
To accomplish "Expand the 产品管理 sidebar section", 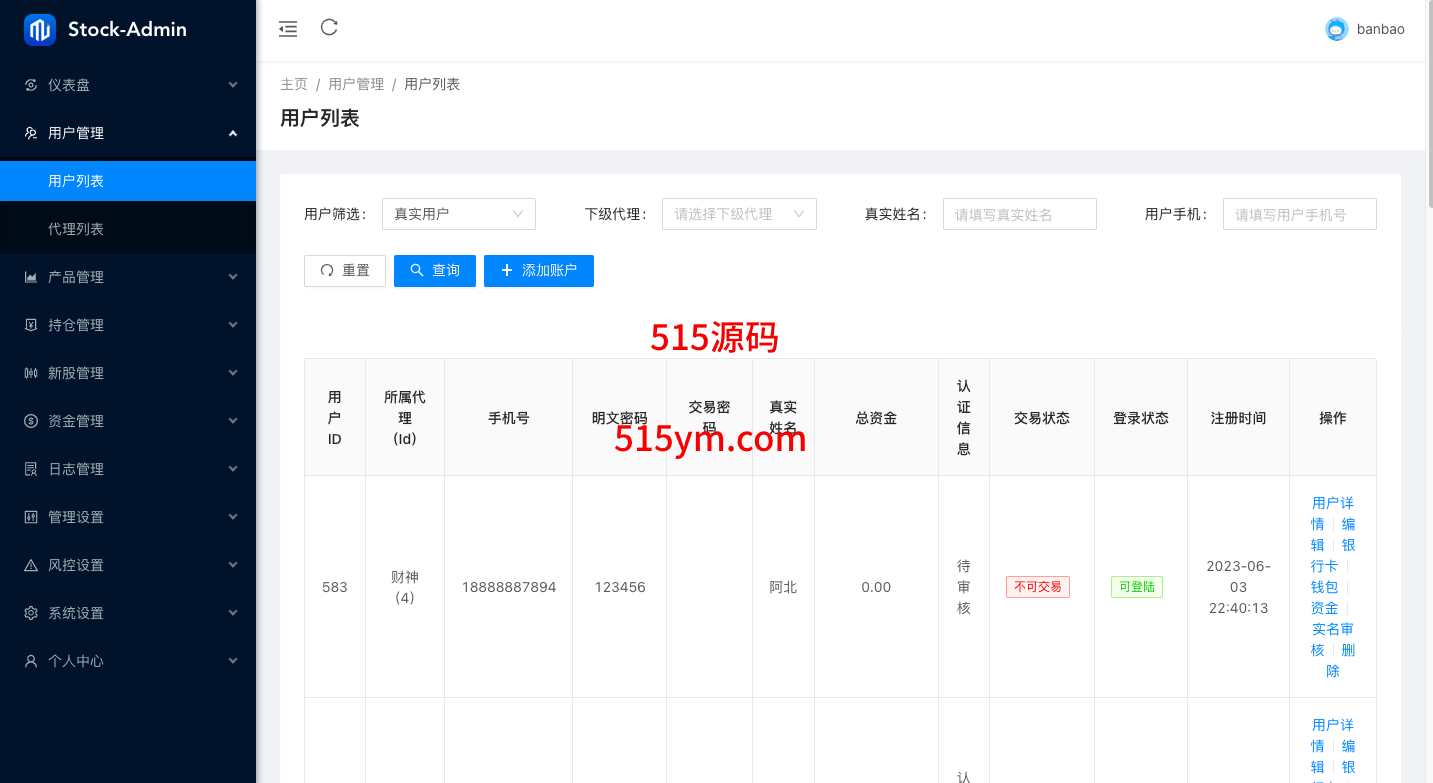I will (128, 277).
